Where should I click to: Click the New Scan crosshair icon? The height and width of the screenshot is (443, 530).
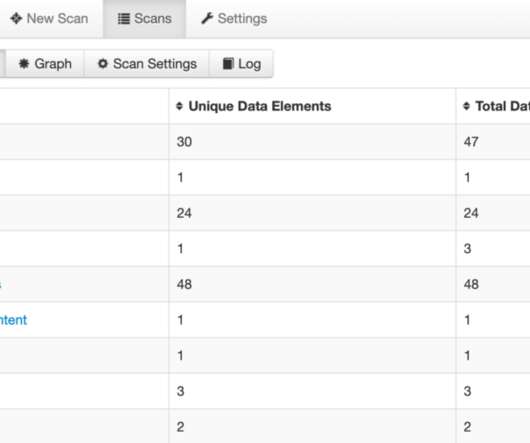coord(16,18)
